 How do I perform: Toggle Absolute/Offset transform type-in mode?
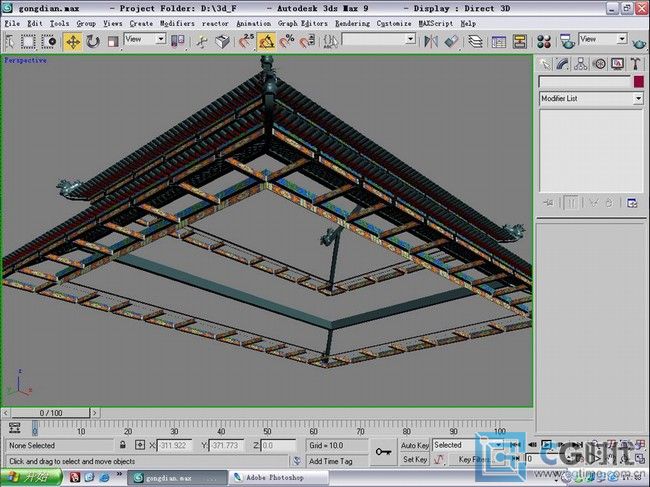(140, 445)
